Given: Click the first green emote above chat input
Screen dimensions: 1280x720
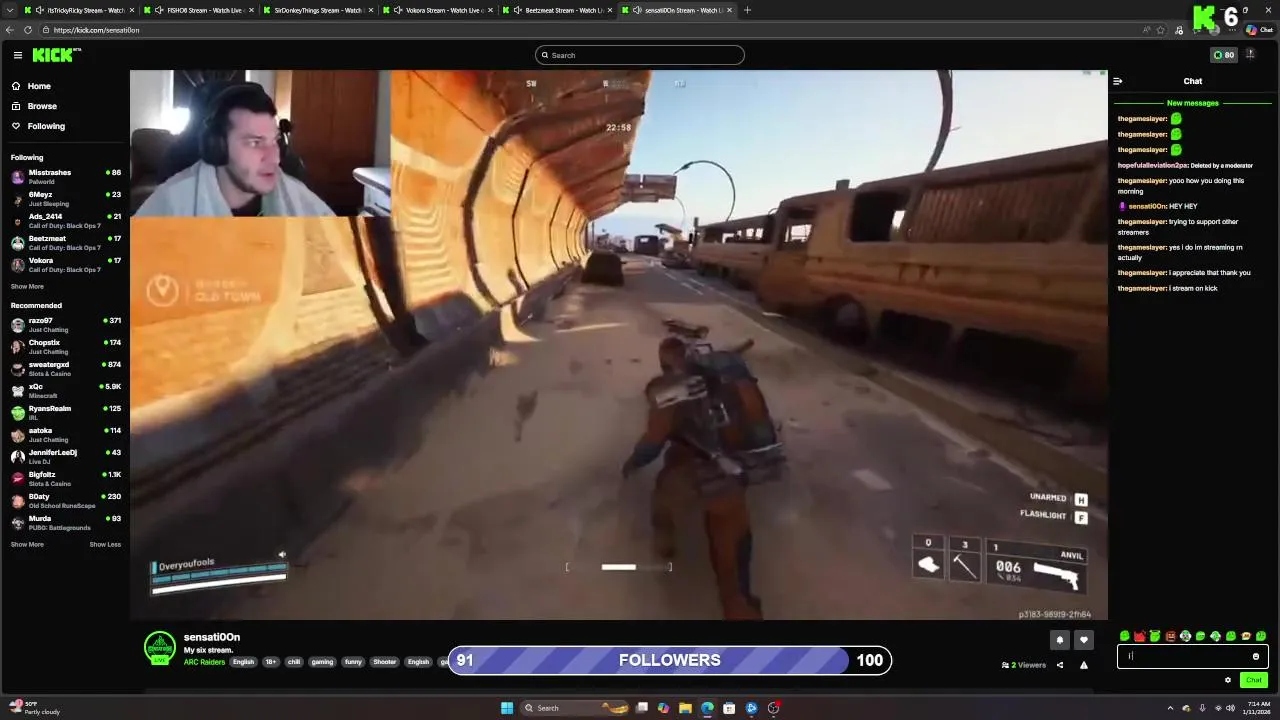Looking at the screenshot, I should coord(1125,636).
